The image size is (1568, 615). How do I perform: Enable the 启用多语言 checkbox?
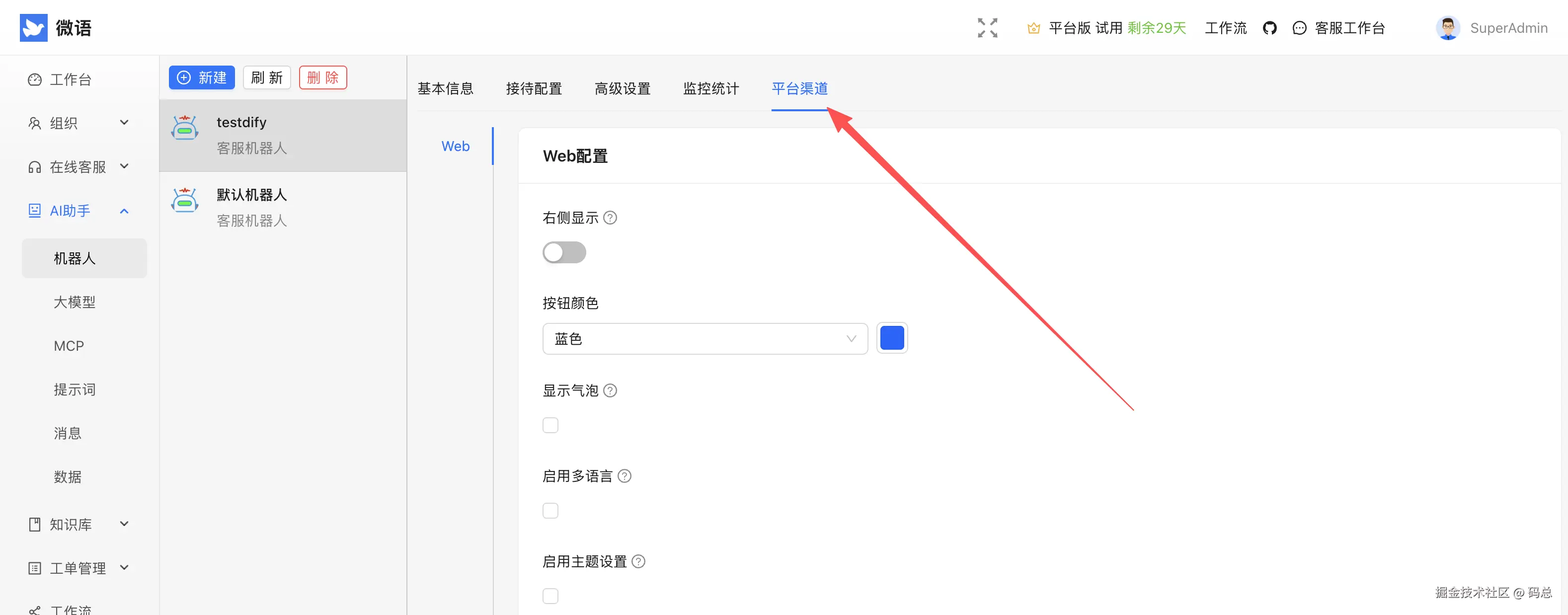[x=550, y=510]
